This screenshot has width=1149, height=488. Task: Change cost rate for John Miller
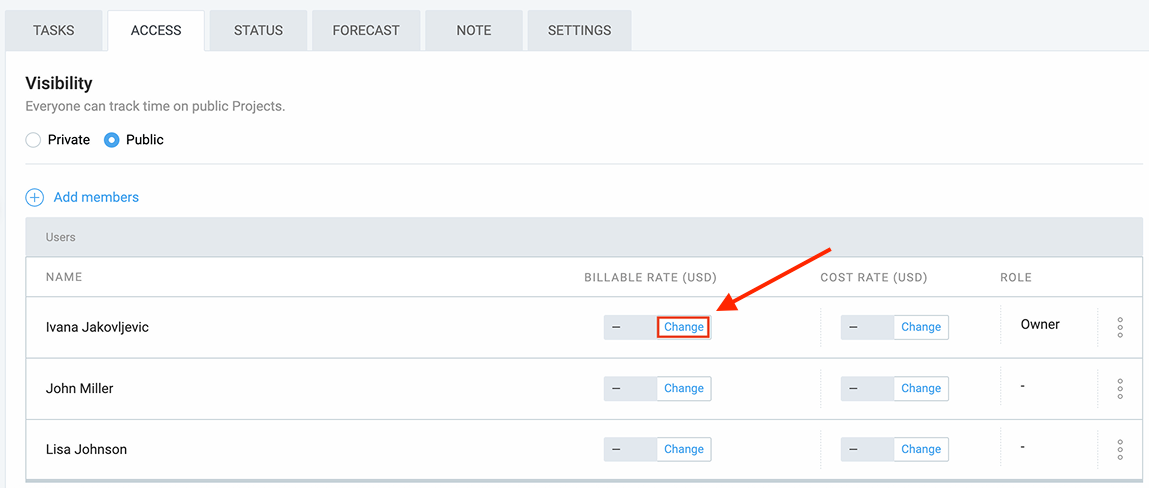(921, 388)
